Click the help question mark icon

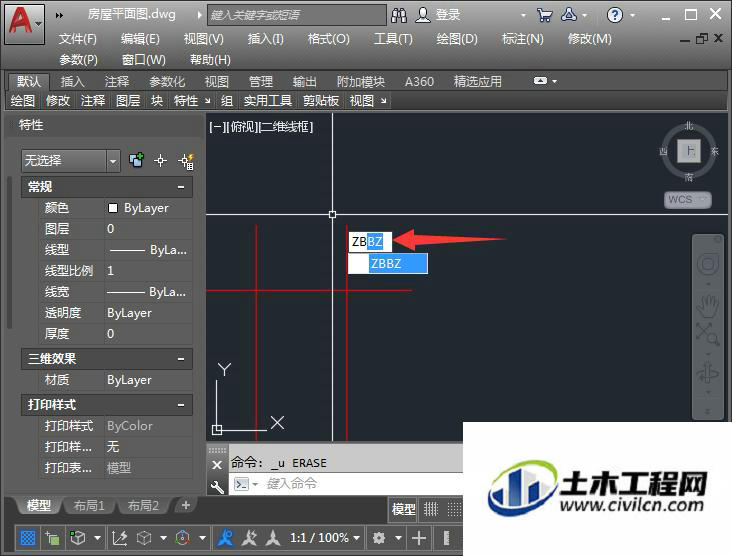pos(615,15)
